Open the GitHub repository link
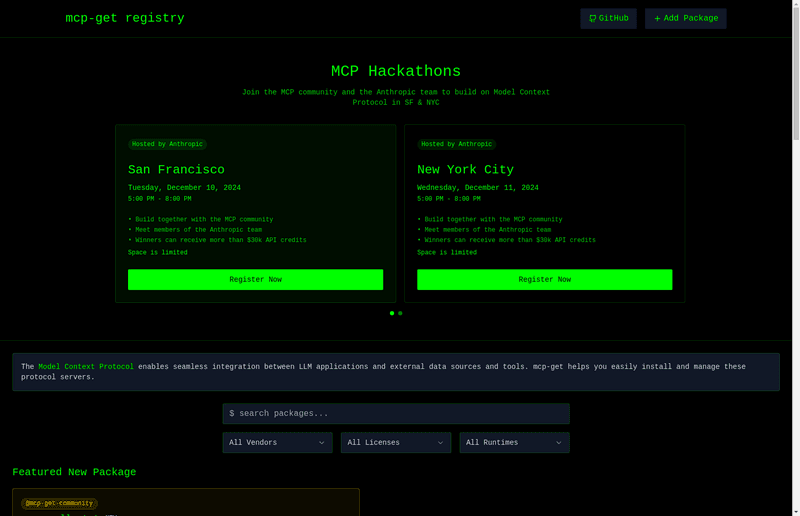The image size is (800, 516). [x=608, y=18]
